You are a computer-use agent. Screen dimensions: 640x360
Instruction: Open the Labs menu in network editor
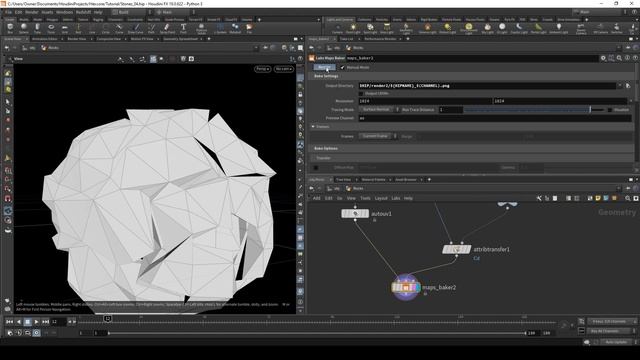pos(396,198)
